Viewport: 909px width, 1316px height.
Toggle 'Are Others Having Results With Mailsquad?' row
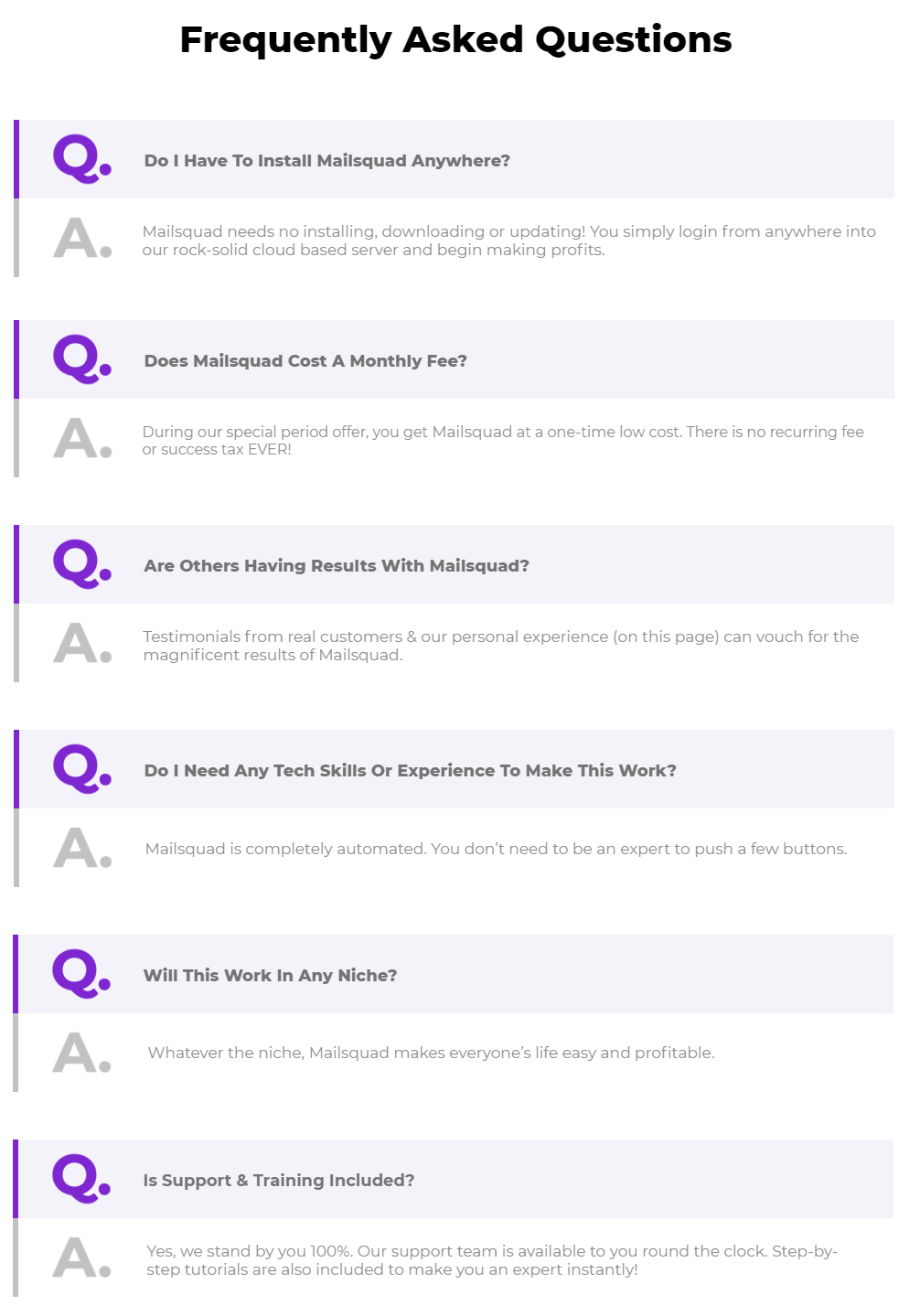(454, 564)
